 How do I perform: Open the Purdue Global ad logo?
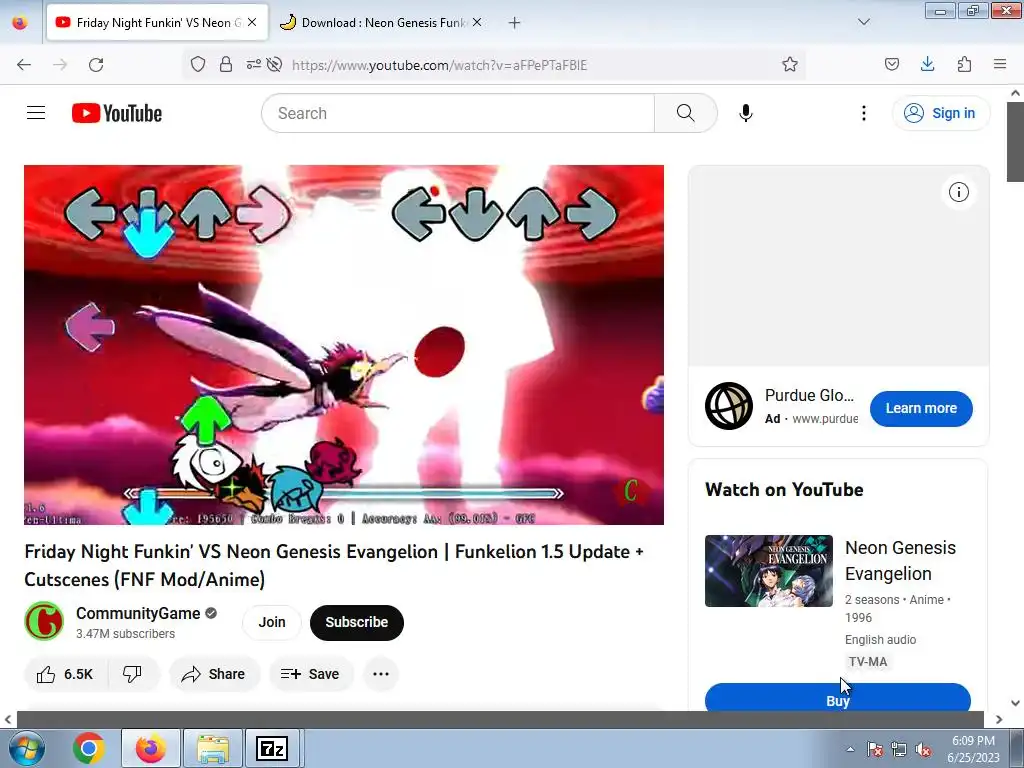pos(729,406)
